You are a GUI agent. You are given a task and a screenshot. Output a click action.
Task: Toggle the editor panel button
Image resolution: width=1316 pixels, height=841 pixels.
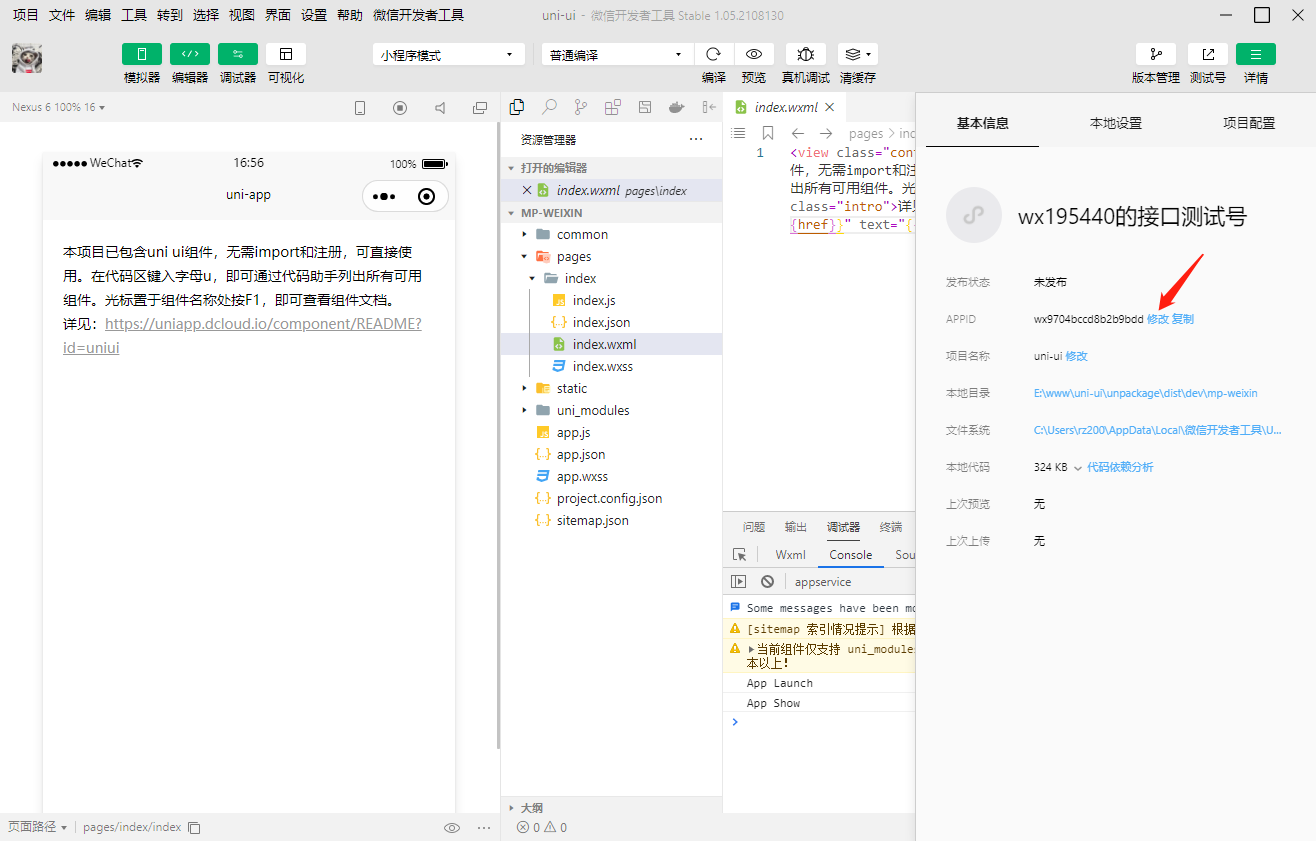point(190,54)
